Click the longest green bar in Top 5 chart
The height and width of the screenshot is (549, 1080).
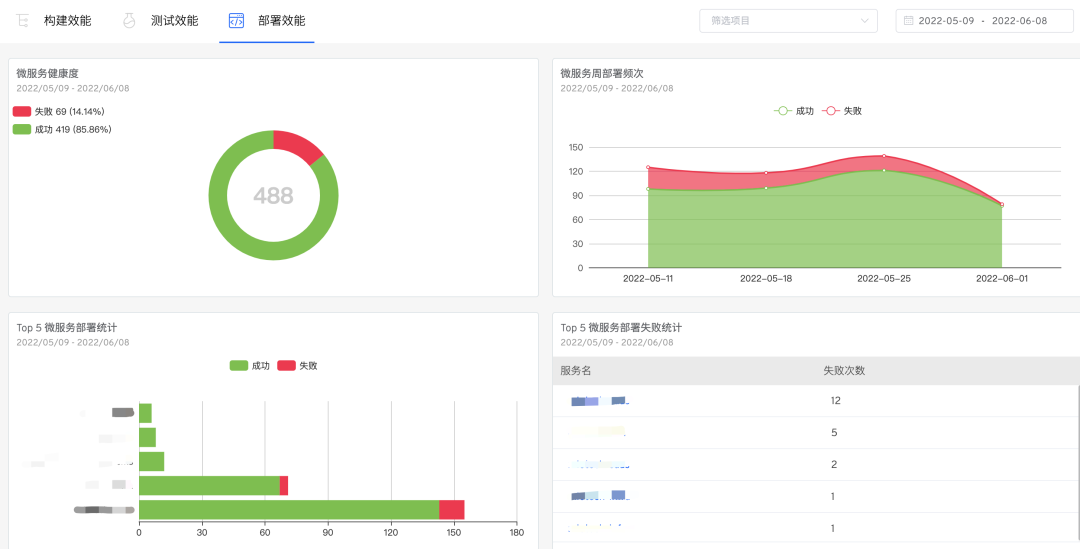289,510
